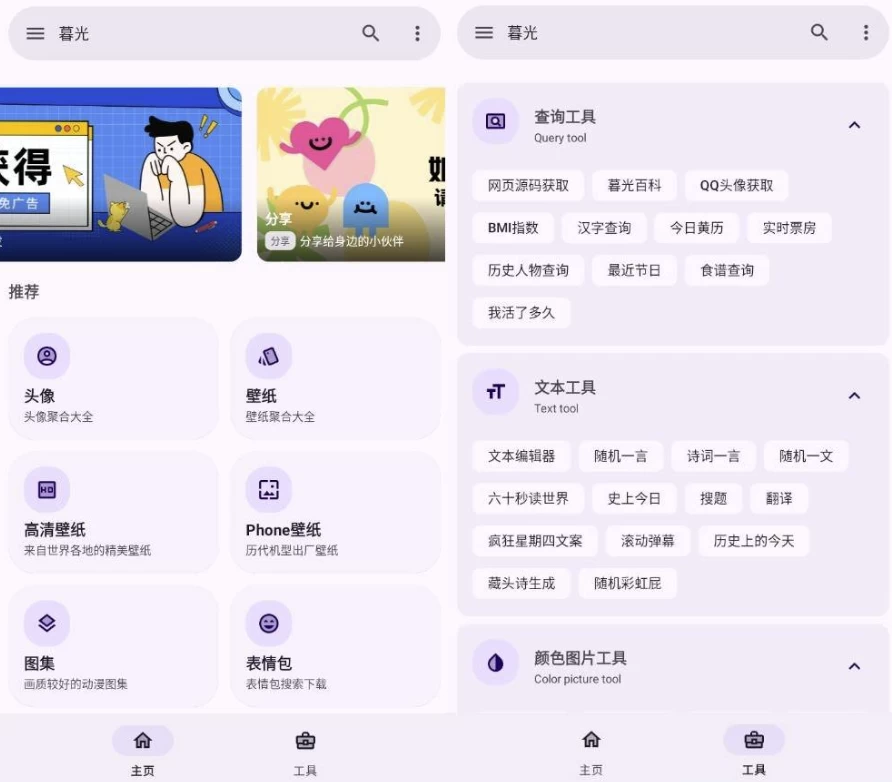
Task: Collapse the 文本工具 section with its chevron
Action: (x=854, y=395)
